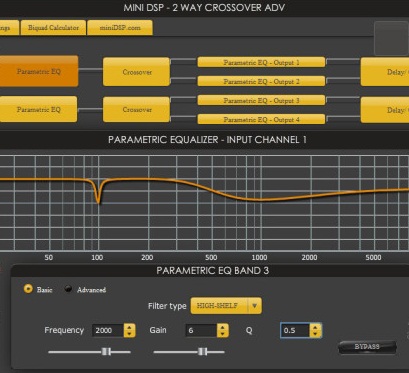
Task: Increase Gain using the up stepper arrow
Action: [222, 327]
